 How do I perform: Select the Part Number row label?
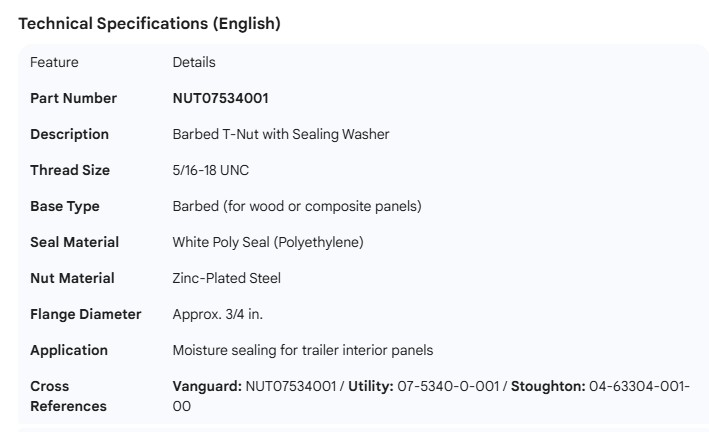(73, 98)
